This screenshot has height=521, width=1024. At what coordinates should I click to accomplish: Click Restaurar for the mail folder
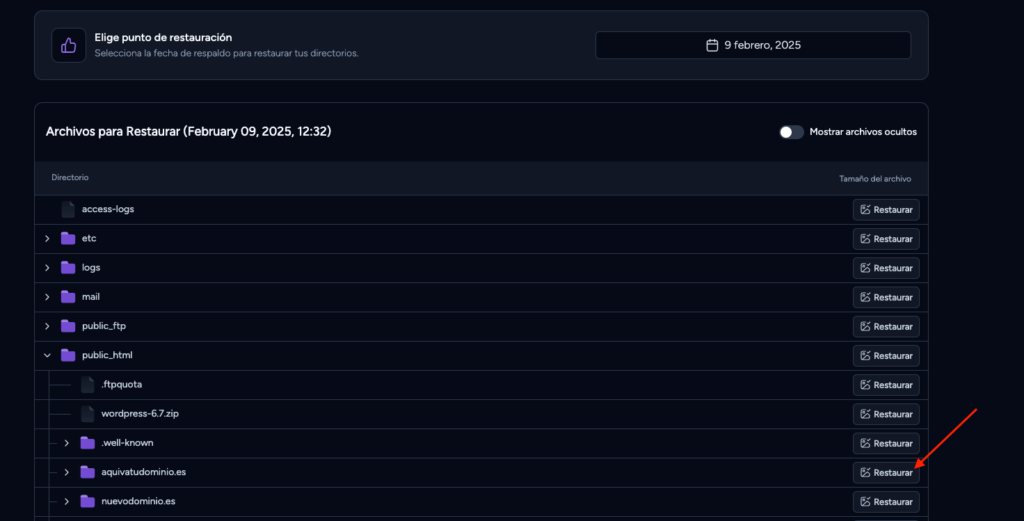click(x=886, y=297)
